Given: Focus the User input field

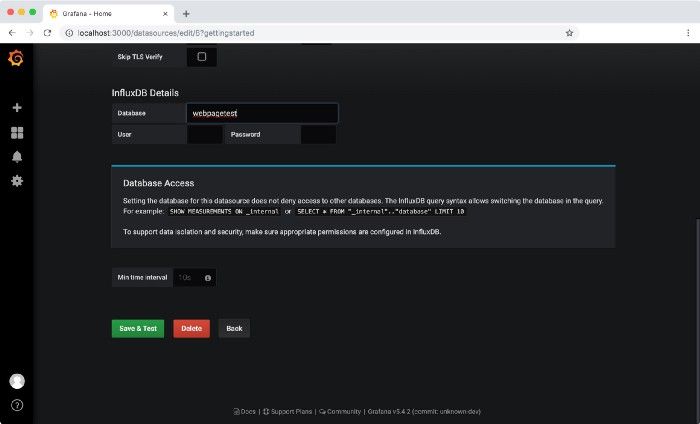Looking at the screenshot, I should [204, 134].
